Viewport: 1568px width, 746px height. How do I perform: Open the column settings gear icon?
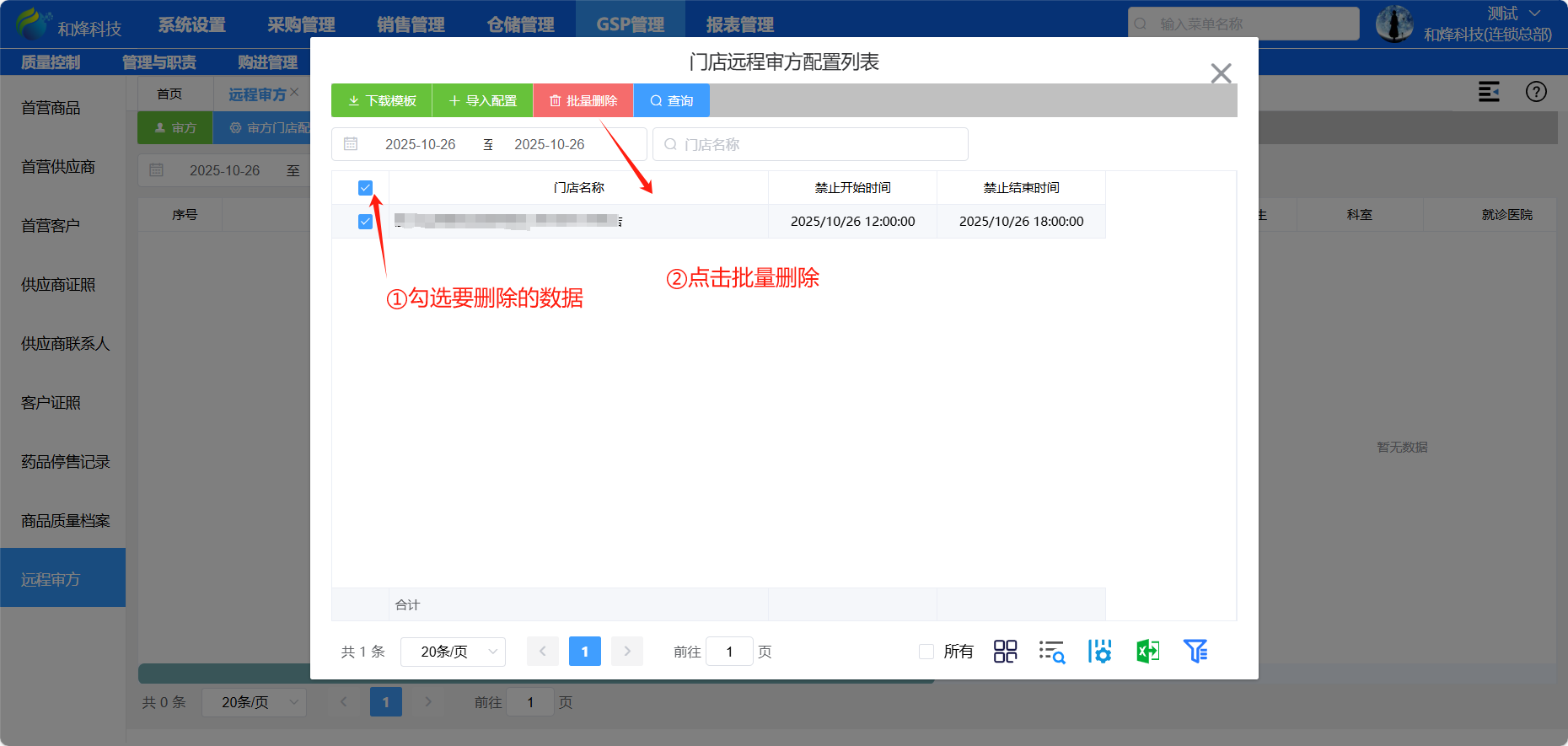pos(1099,652)
